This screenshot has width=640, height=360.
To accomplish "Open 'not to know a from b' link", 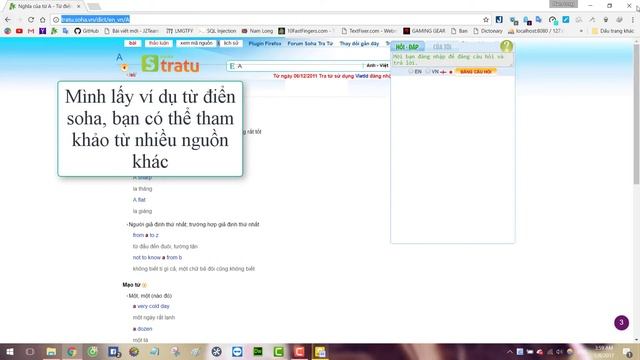I will point(157,258).
